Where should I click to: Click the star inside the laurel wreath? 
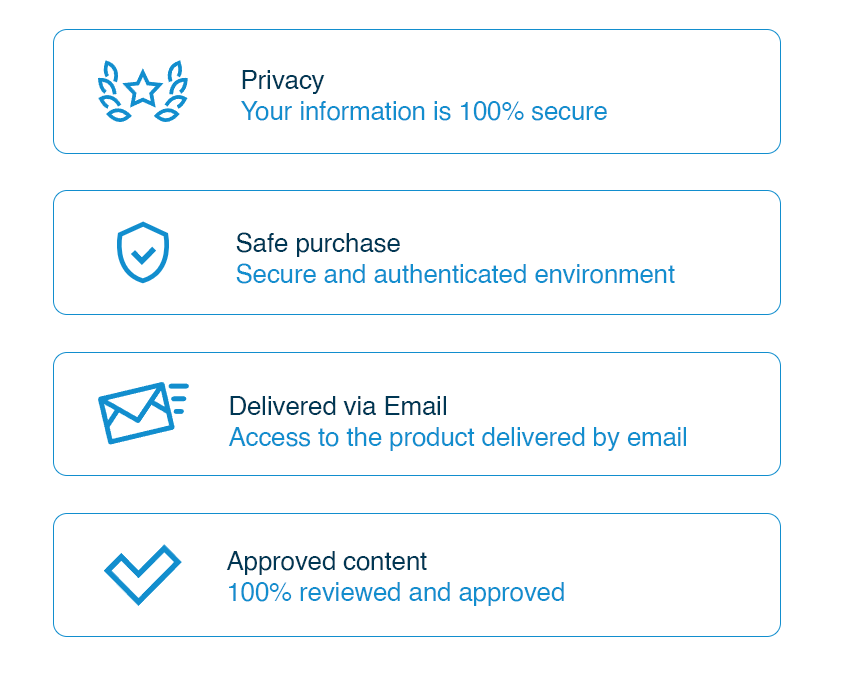(x=143, y=88)
